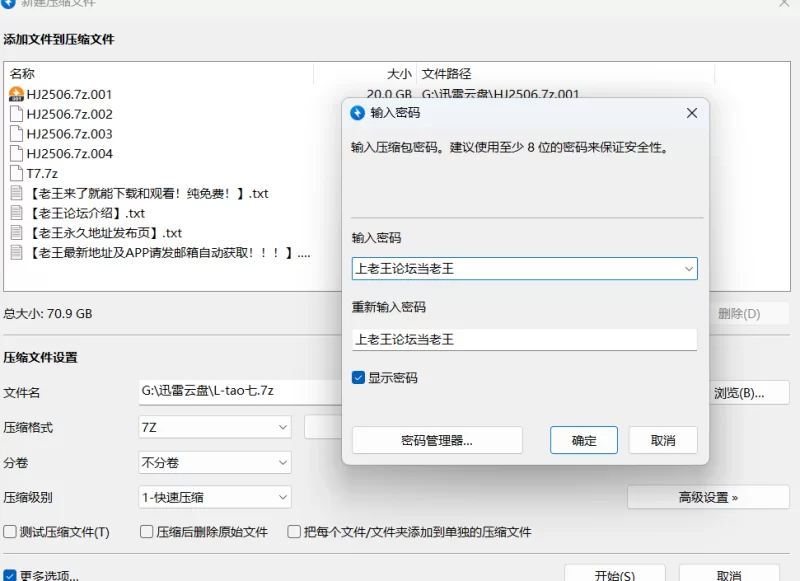Select the 老王论坛介绍 text file icon
This screenshot has height=581, width=800.
(x=16, y=213)
